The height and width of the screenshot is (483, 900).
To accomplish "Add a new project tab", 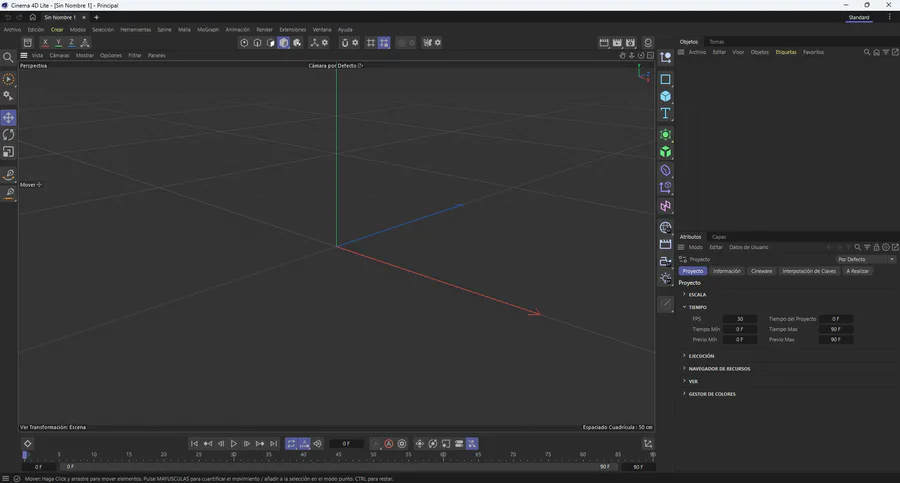I will click(x=96, y=18).
